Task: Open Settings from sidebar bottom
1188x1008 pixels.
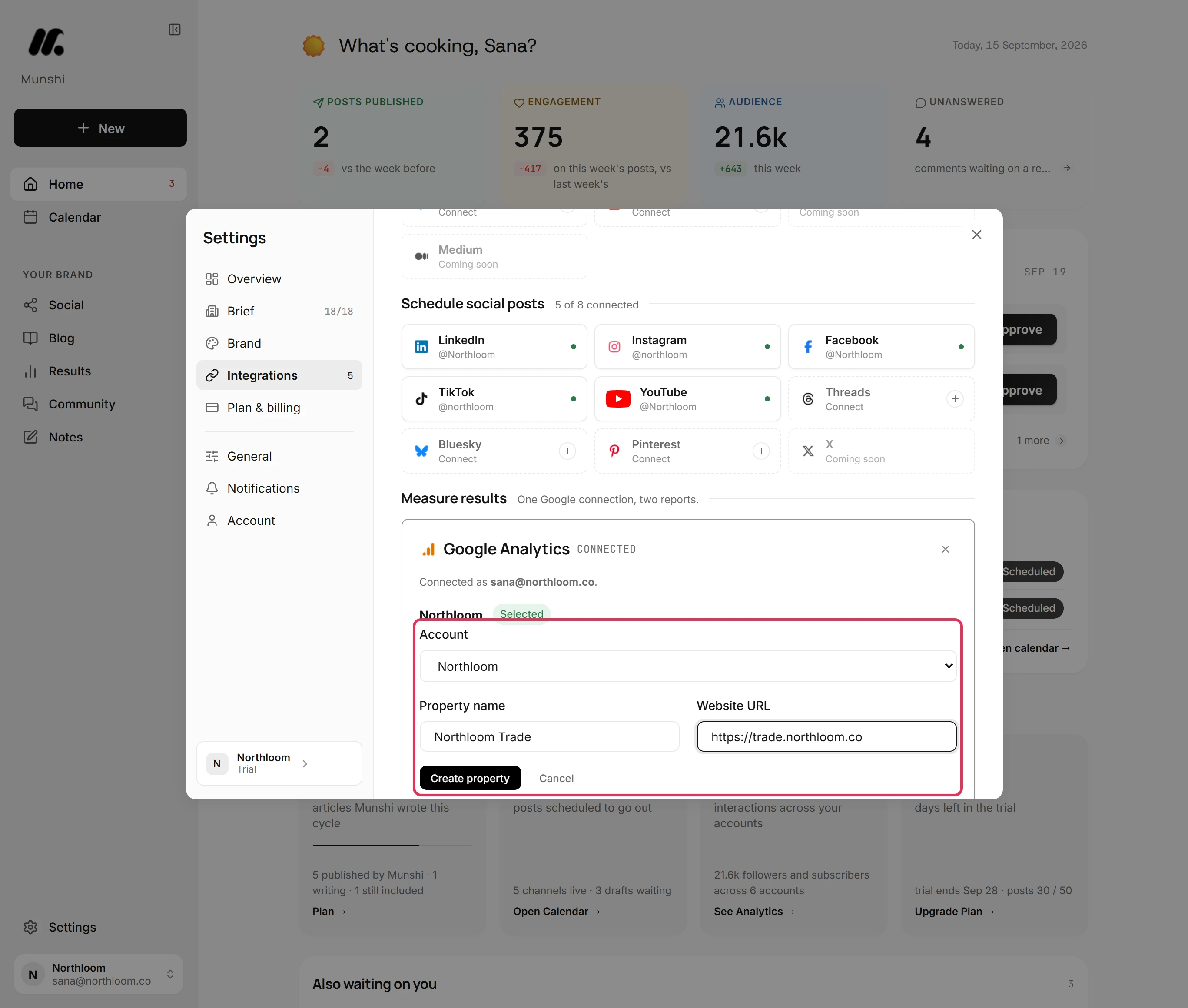Action: tap(98, 927)
